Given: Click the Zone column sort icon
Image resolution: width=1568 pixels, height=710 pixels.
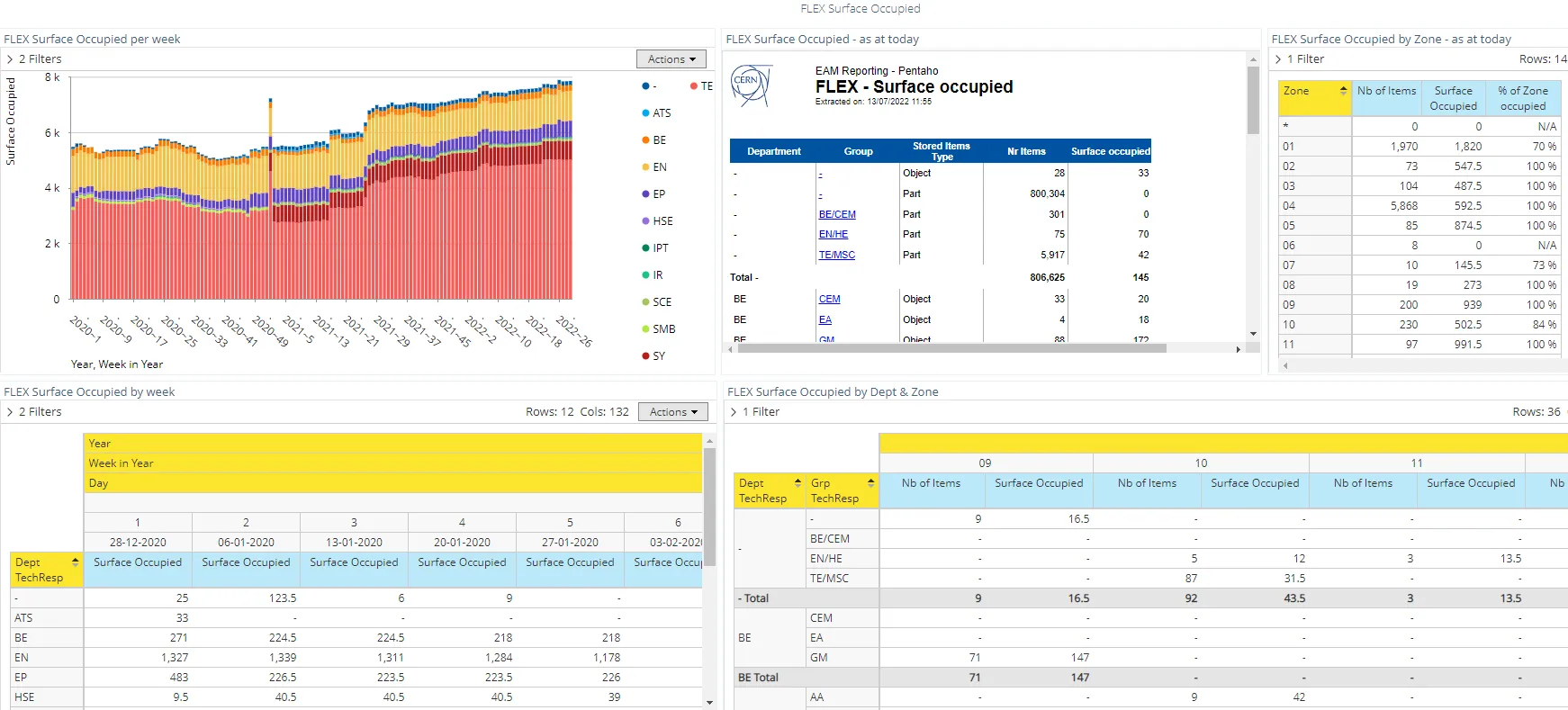Looking at the screenshot, I should 1343,91.
